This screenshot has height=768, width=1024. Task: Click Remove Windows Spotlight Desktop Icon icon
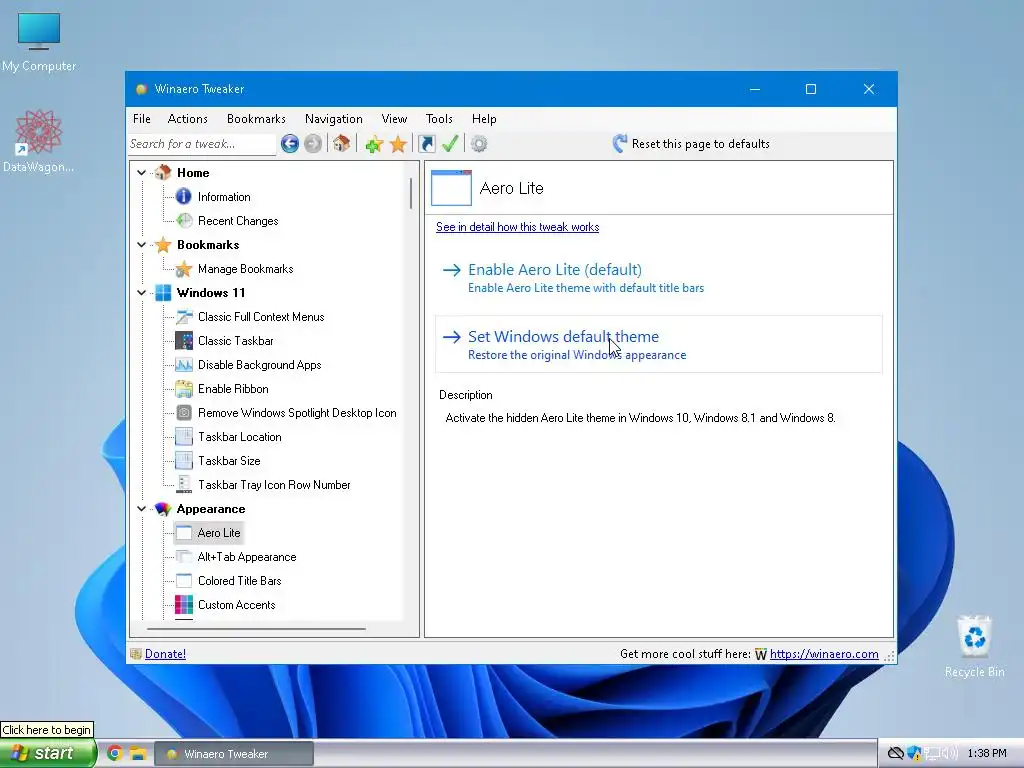coord(184,413)
